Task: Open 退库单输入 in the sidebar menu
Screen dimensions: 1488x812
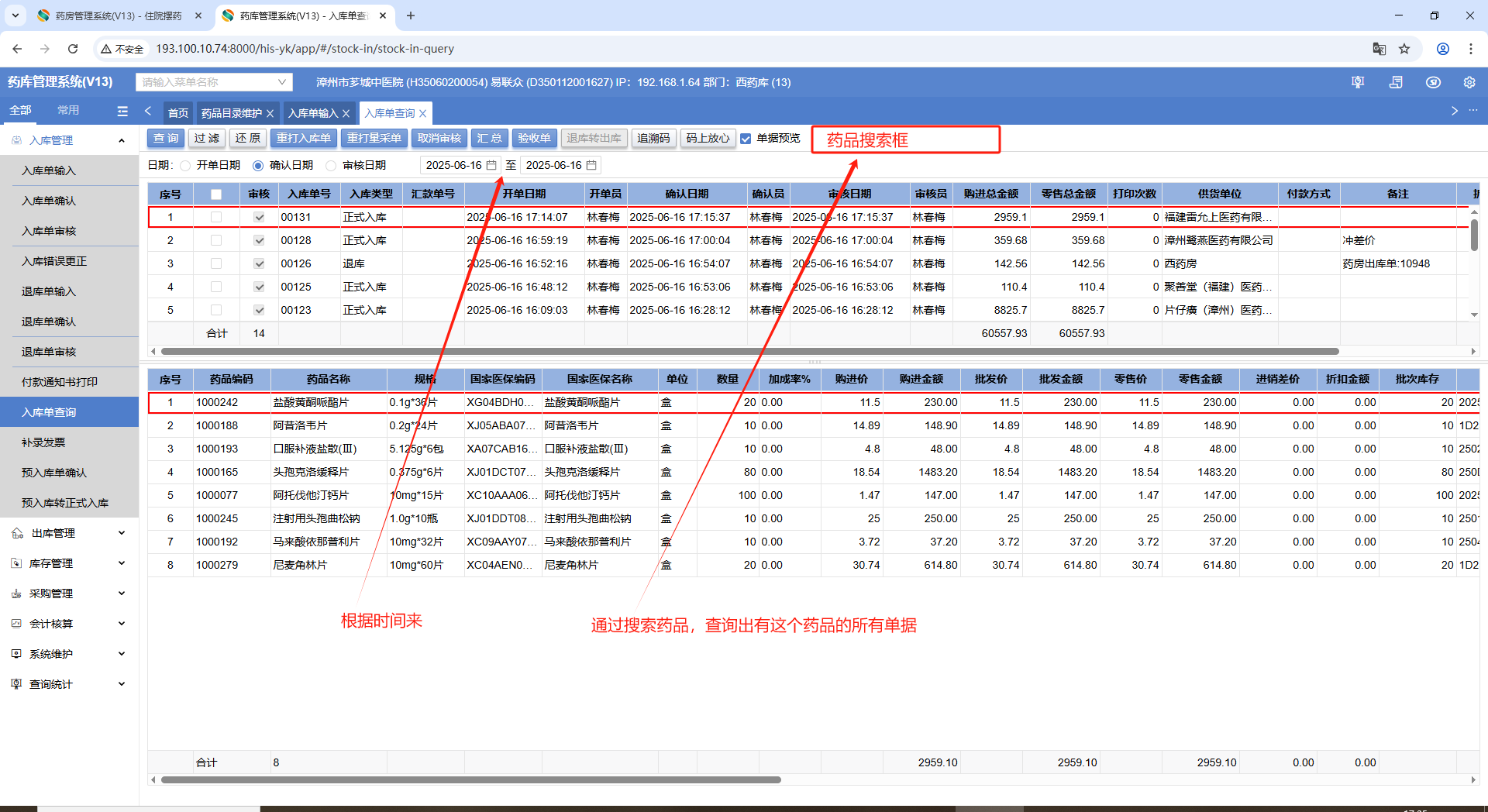Action: click(x=69, y=291)
